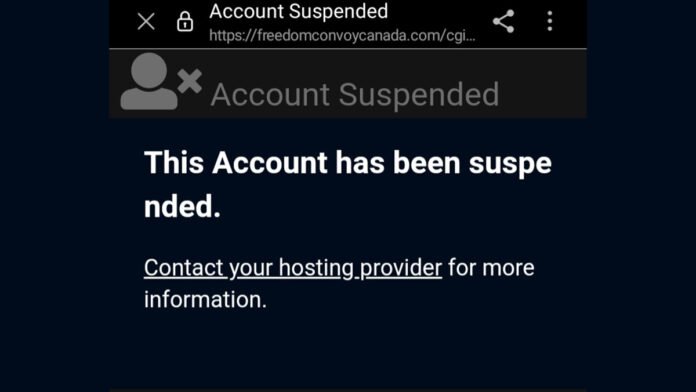Click the nded. line of the bold heading
The image size is (696, 392).
[x=182, y=207]
